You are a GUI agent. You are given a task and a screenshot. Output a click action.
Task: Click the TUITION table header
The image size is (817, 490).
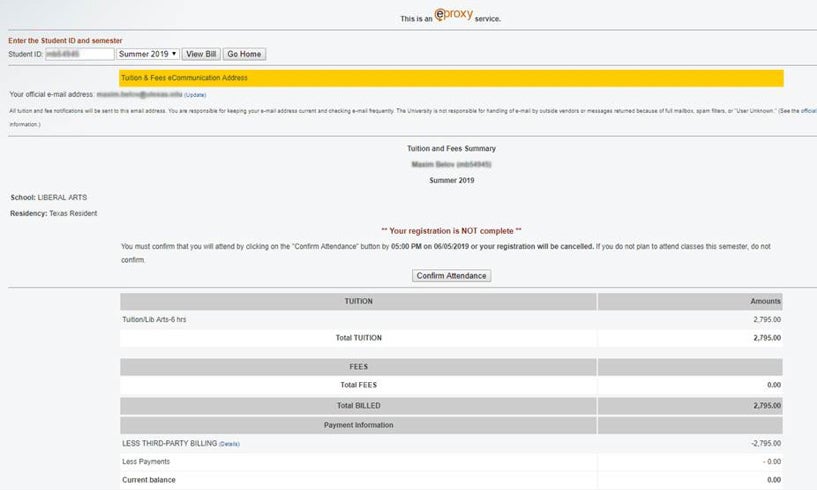[358, 301]
